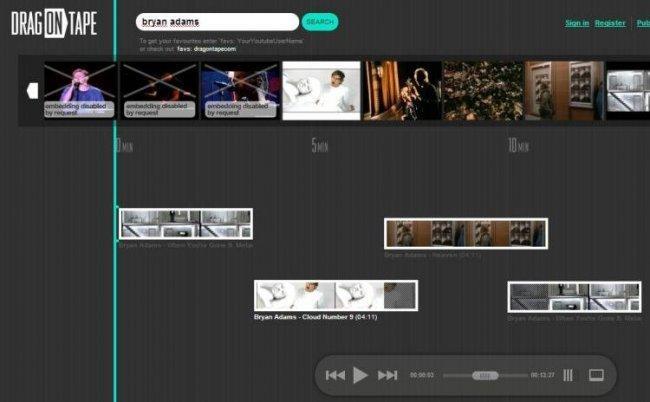The image size is (650, 402).
Task: Select the staircase clip after the 10 MIN mark
Action: click(x=574, y=297)
